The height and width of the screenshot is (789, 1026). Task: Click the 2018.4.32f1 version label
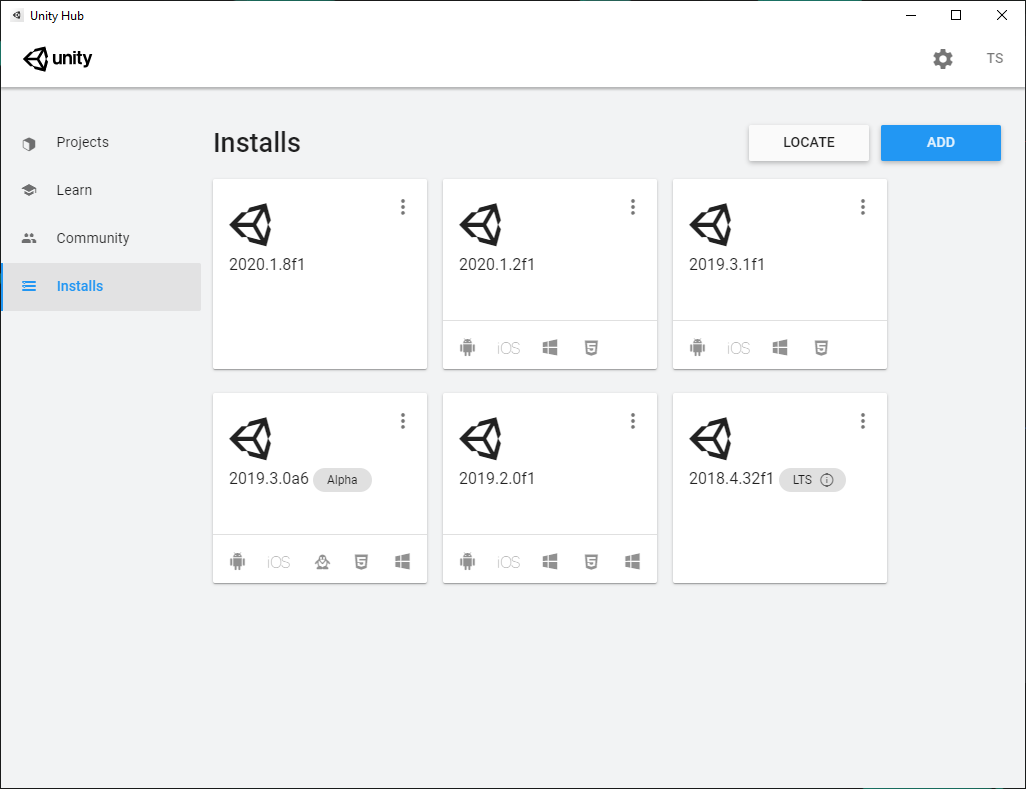coord(731,478)
